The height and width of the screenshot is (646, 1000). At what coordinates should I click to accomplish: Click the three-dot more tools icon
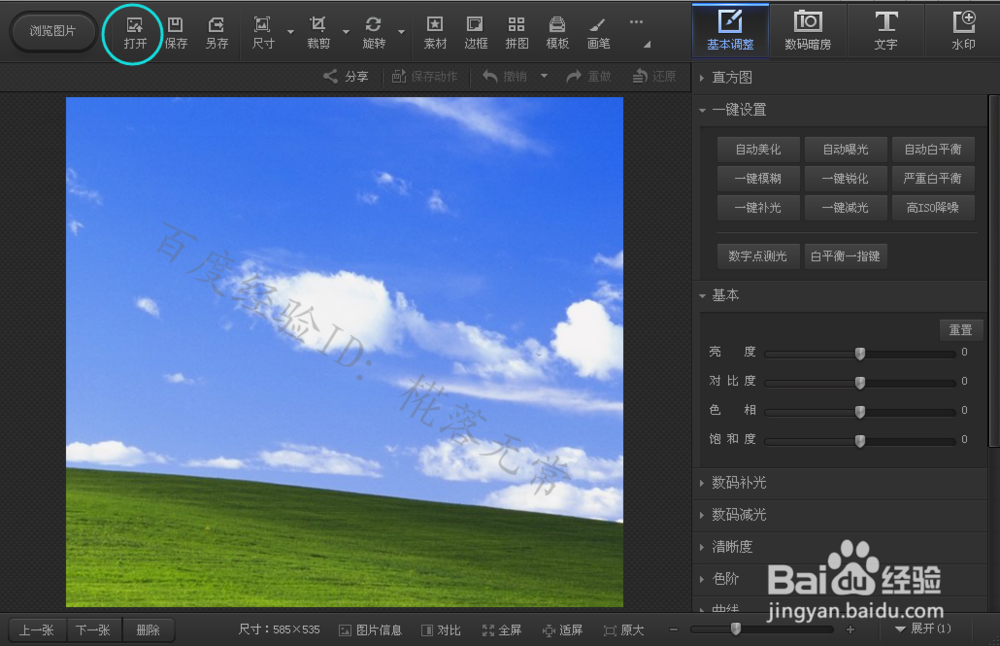[x=636, y=22]
